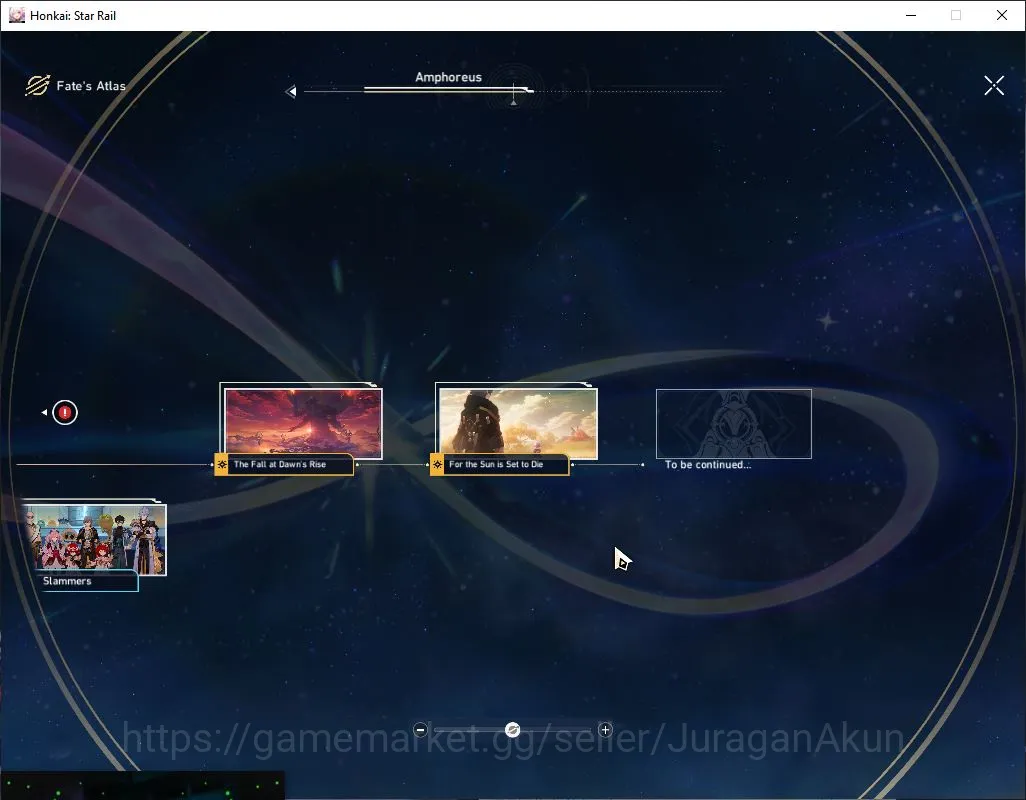Click the Fate's Atlas logo icon
Image resolution: width=1026 pixels, height=800 pixels.
(37, 85)
